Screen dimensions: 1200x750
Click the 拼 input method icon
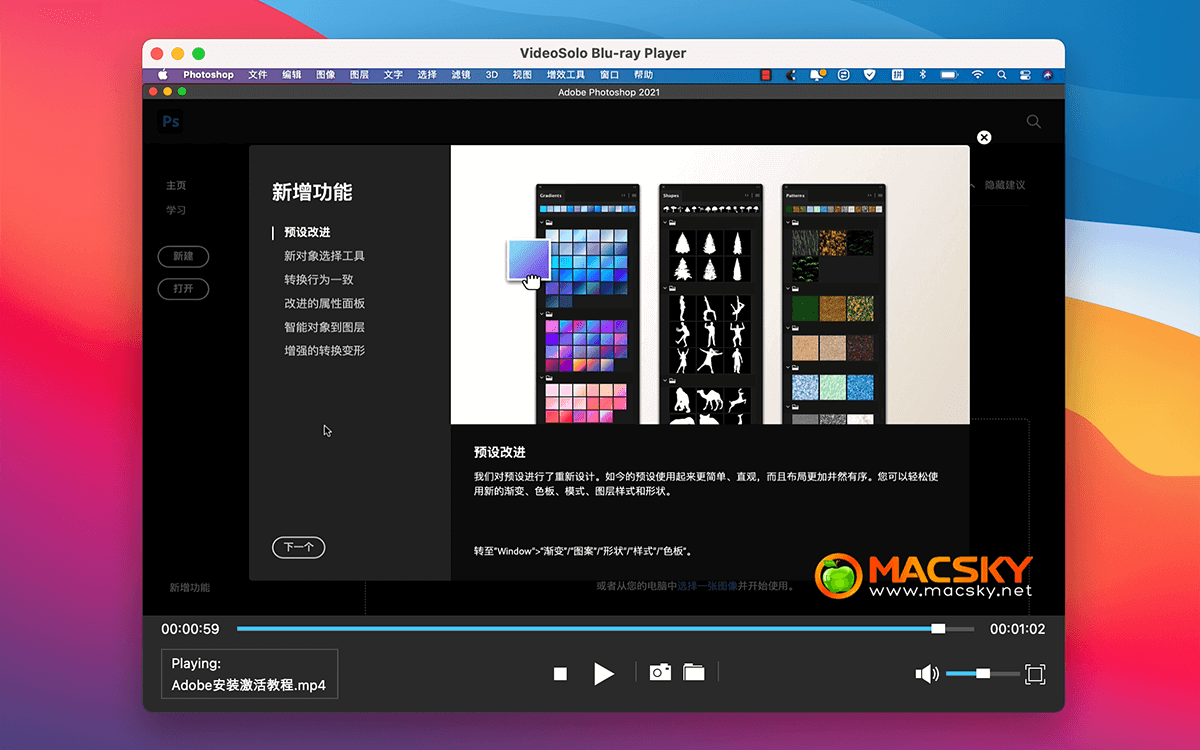point(897,75)
